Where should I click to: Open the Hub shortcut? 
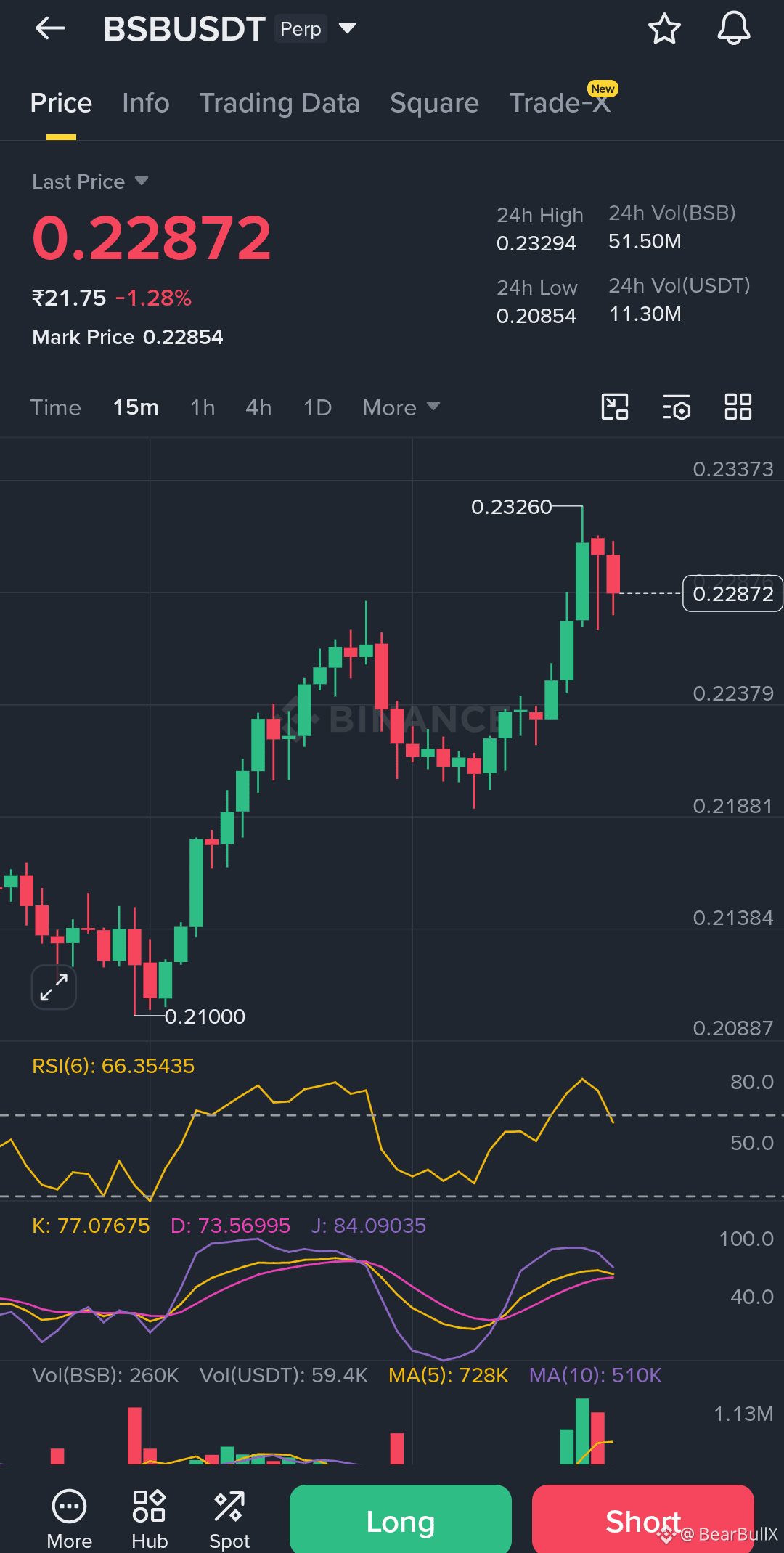pos(150,1519)
